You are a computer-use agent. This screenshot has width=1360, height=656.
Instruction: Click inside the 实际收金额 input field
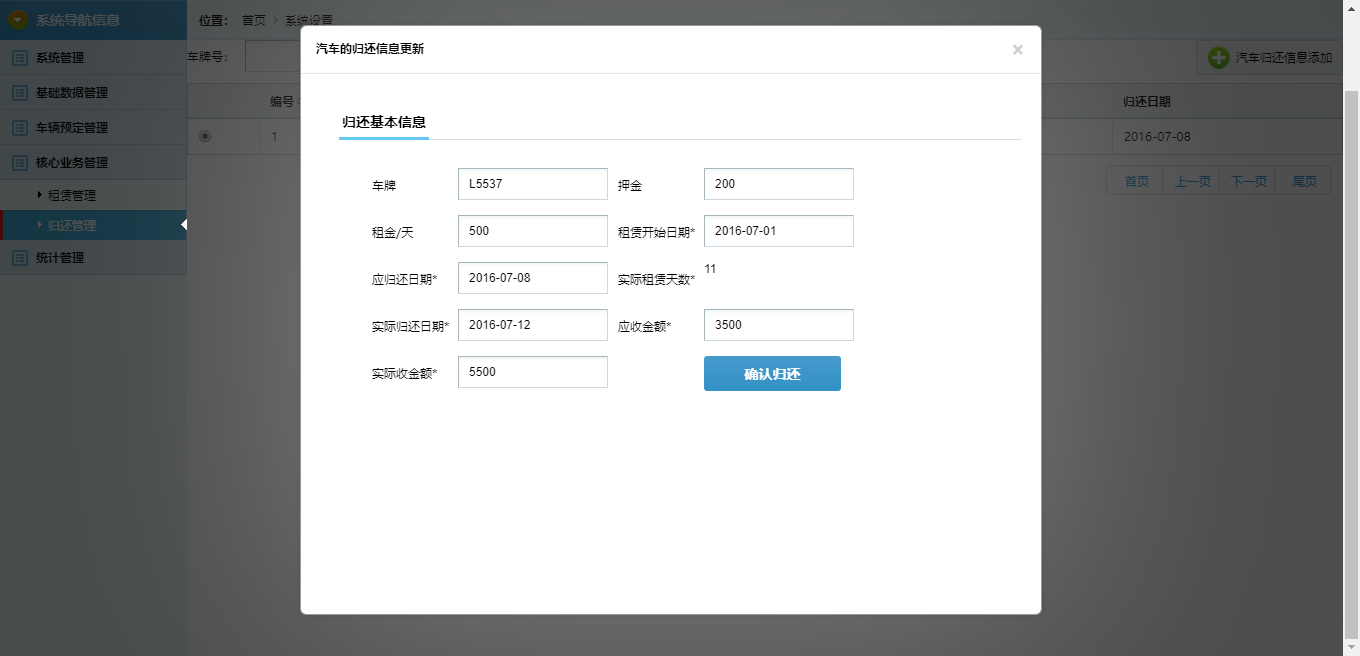(531, 371)
